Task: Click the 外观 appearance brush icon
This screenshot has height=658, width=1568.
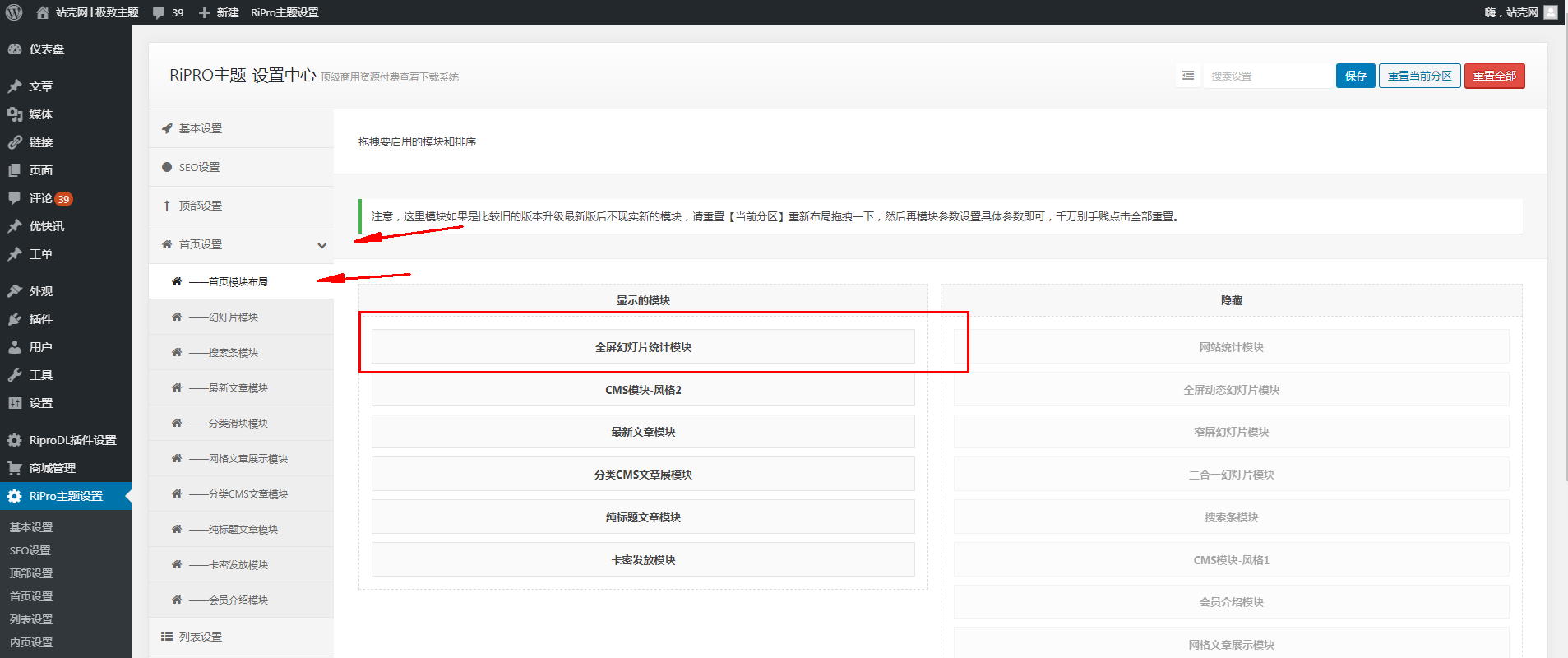Action: pos(15,291)
